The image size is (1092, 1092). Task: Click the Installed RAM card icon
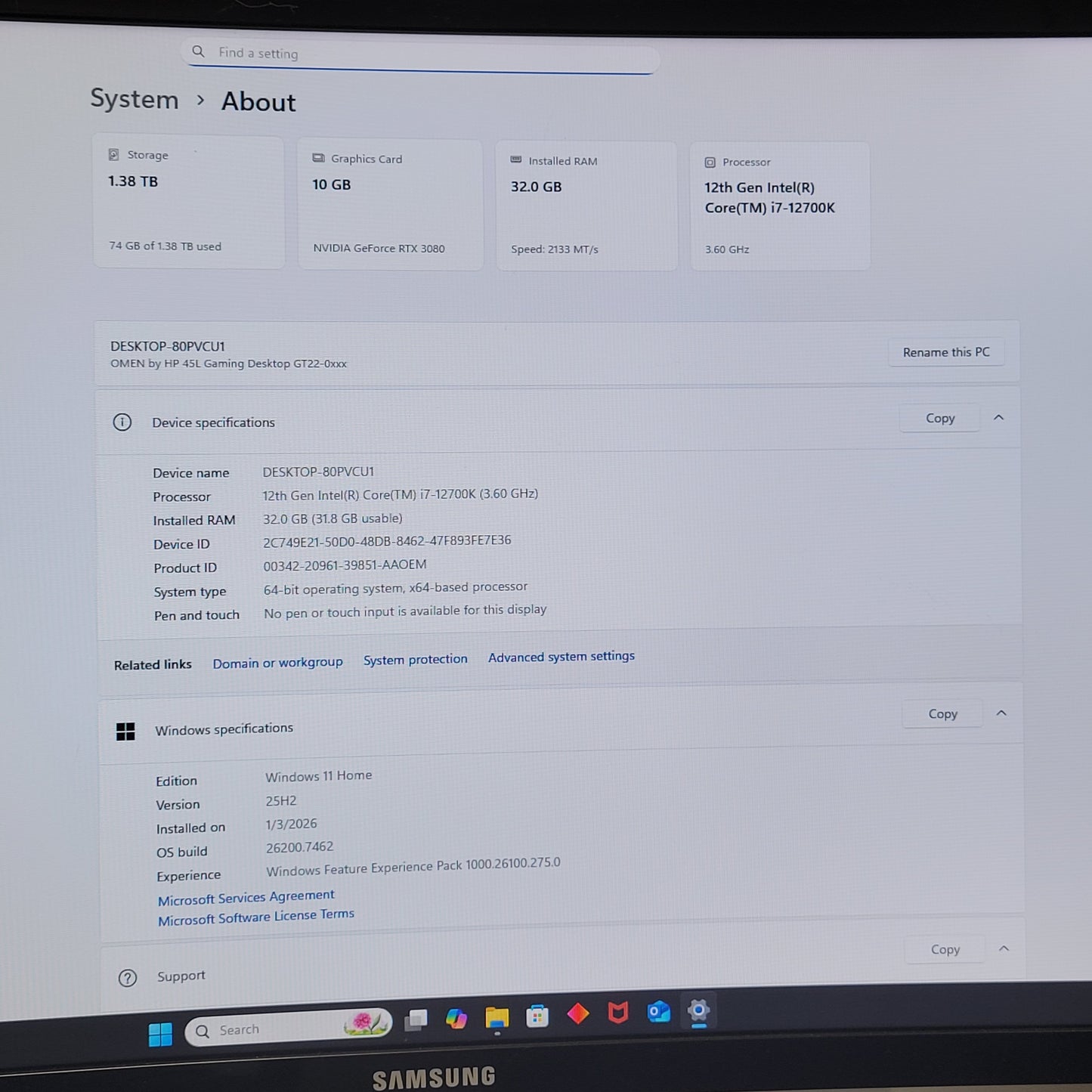(x=516, y=159)
